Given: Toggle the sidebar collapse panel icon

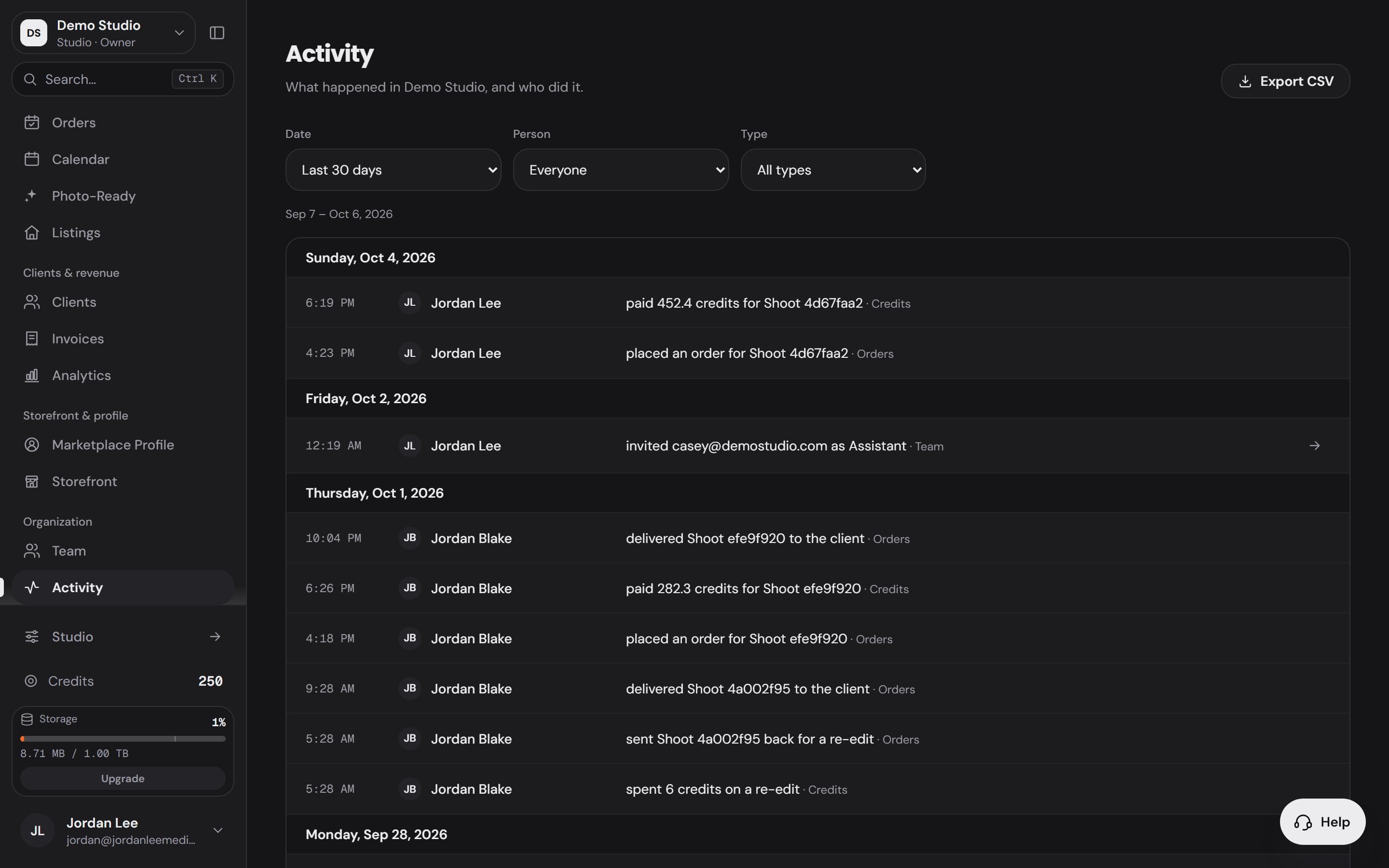Looking at the screenshot, I should coord(217,33).
